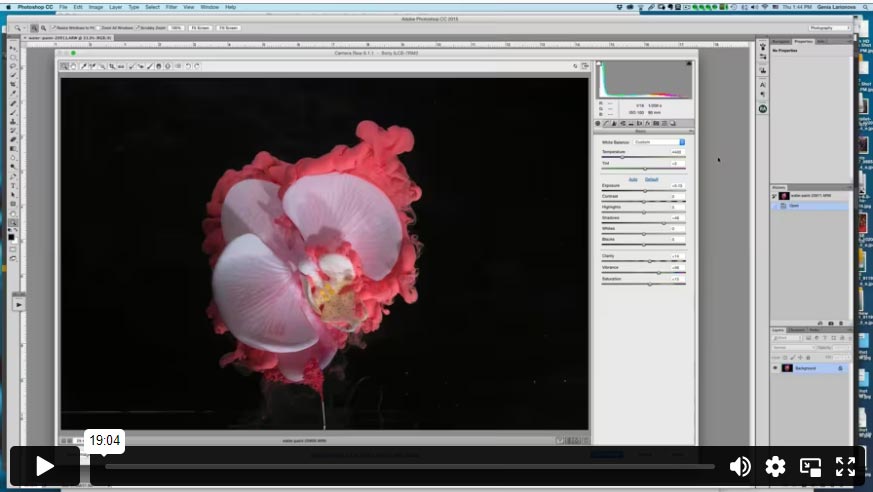Select the Camera Raw Hand tool
This screenshot has height=492, width=873.
click(x=74, y=66)
